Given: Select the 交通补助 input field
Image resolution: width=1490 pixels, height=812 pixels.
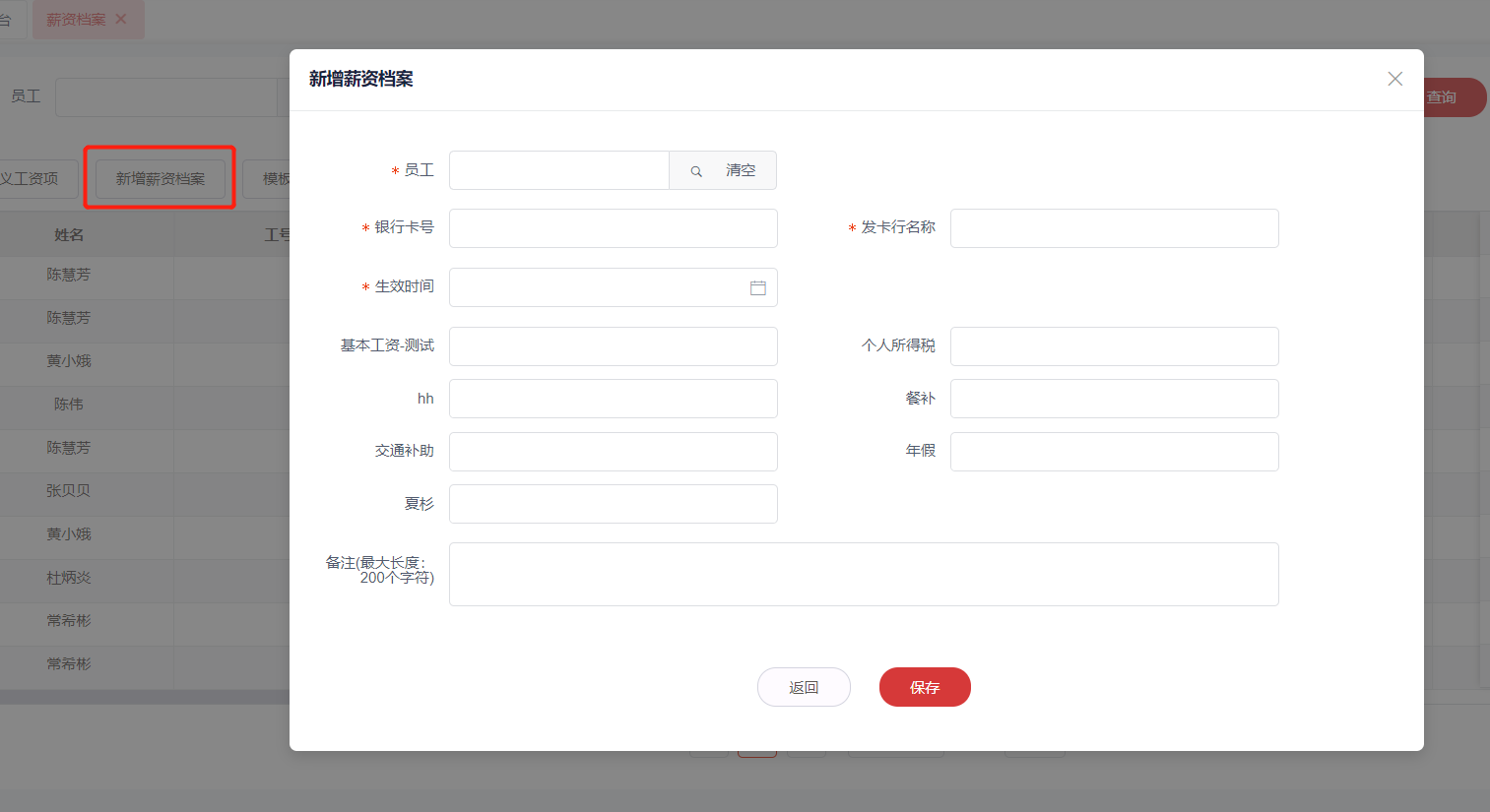Looking at the screenshot, I should pyautogui.click(x=614, y=452).
